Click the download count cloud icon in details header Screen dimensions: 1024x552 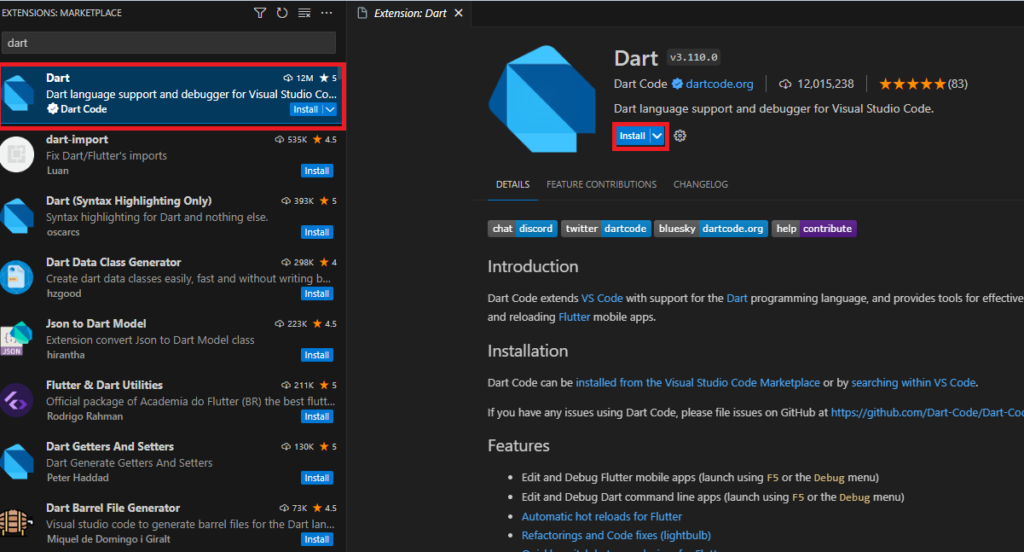[x=785, y=84]
